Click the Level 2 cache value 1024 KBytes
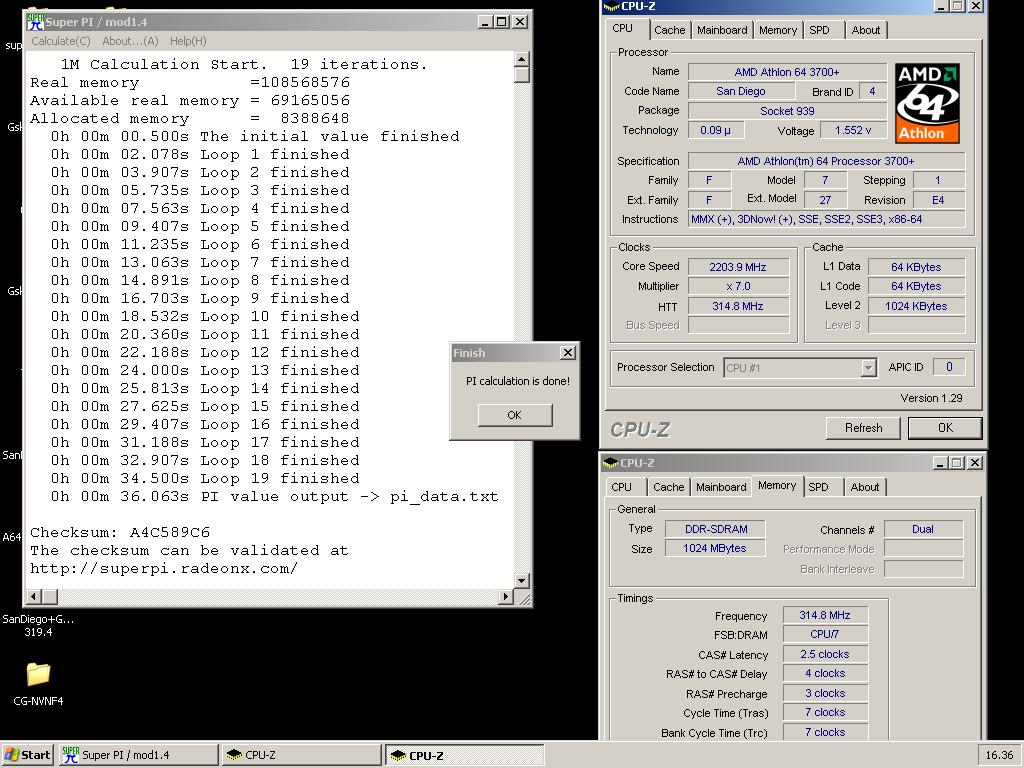1024x768 pixels. 916,306
